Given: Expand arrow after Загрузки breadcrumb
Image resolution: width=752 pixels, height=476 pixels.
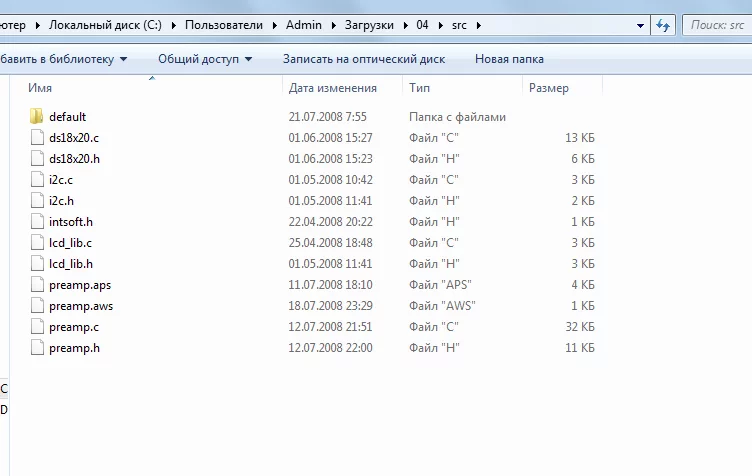Looking at the screenshot, I should pos(406,25).
